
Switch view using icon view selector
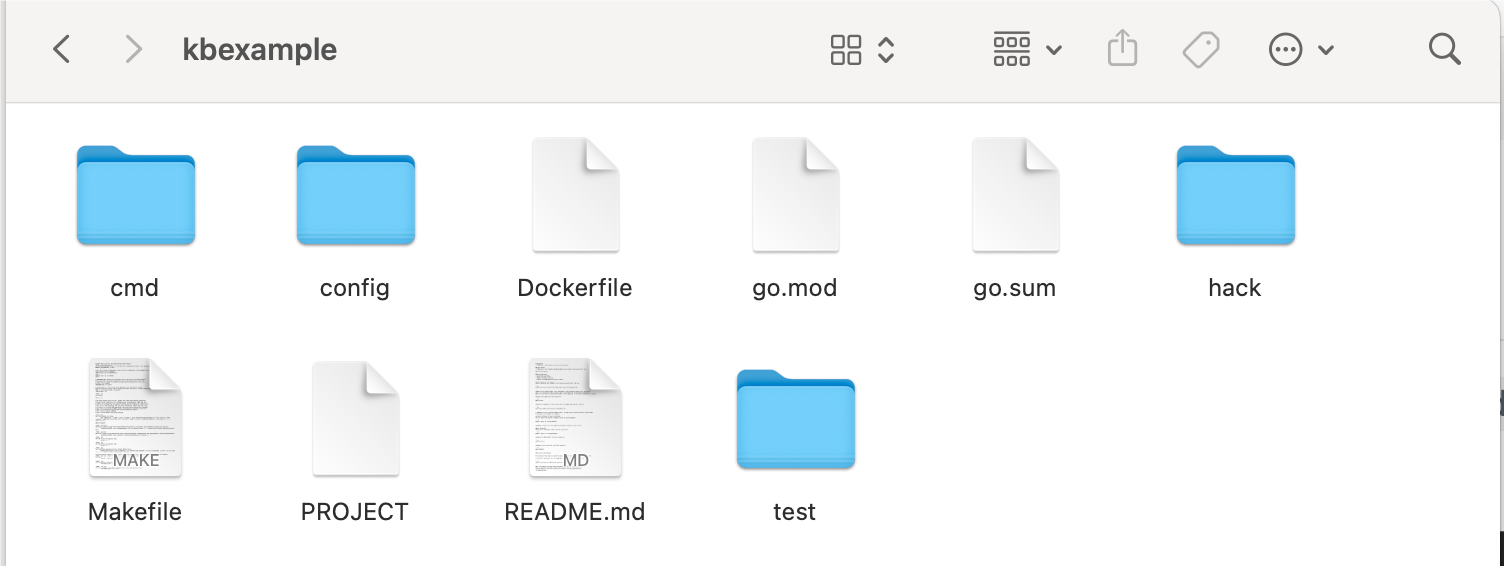click(x=861, y=49)
